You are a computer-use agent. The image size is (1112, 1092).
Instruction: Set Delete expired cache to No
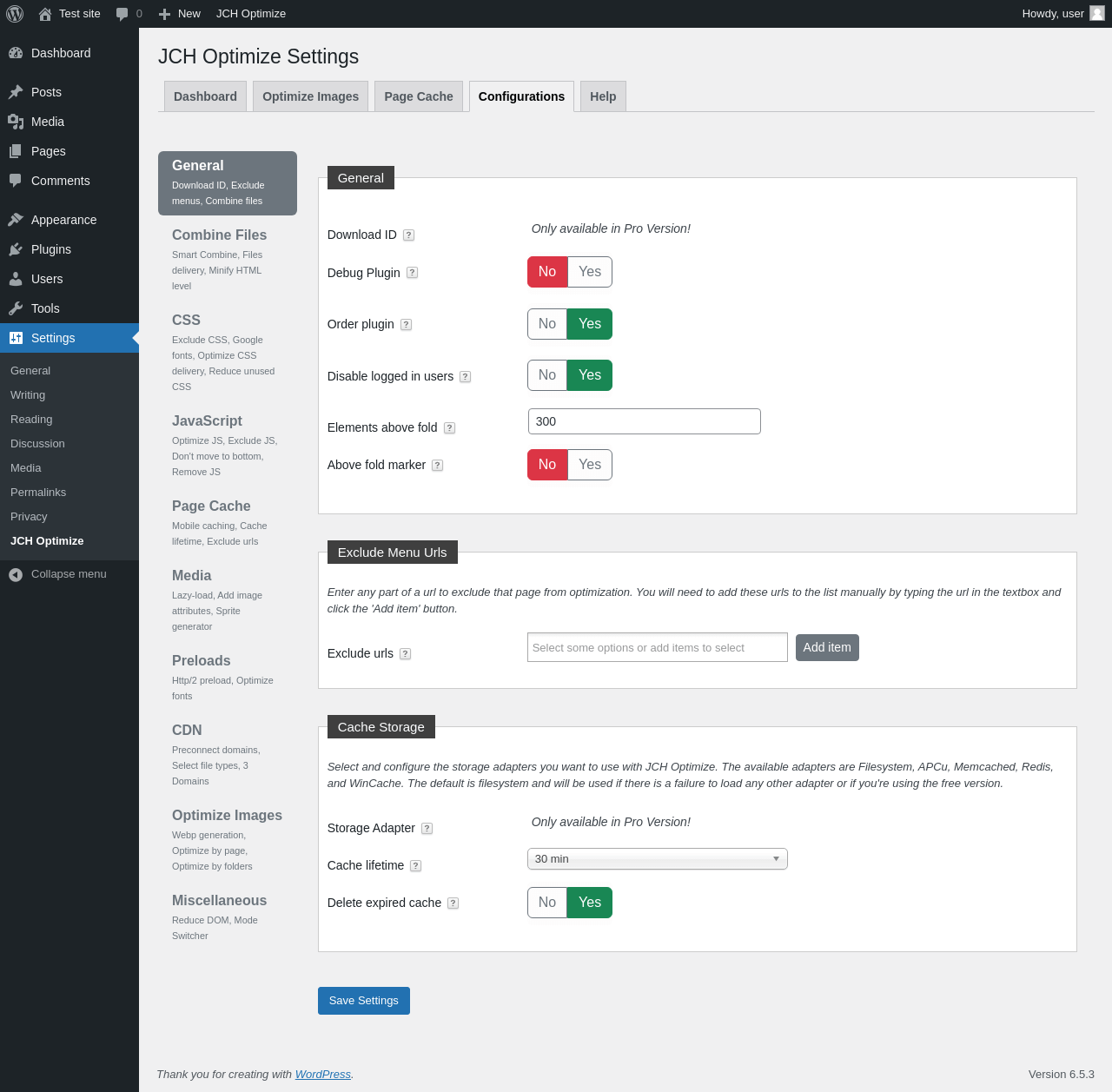[547, 903]
